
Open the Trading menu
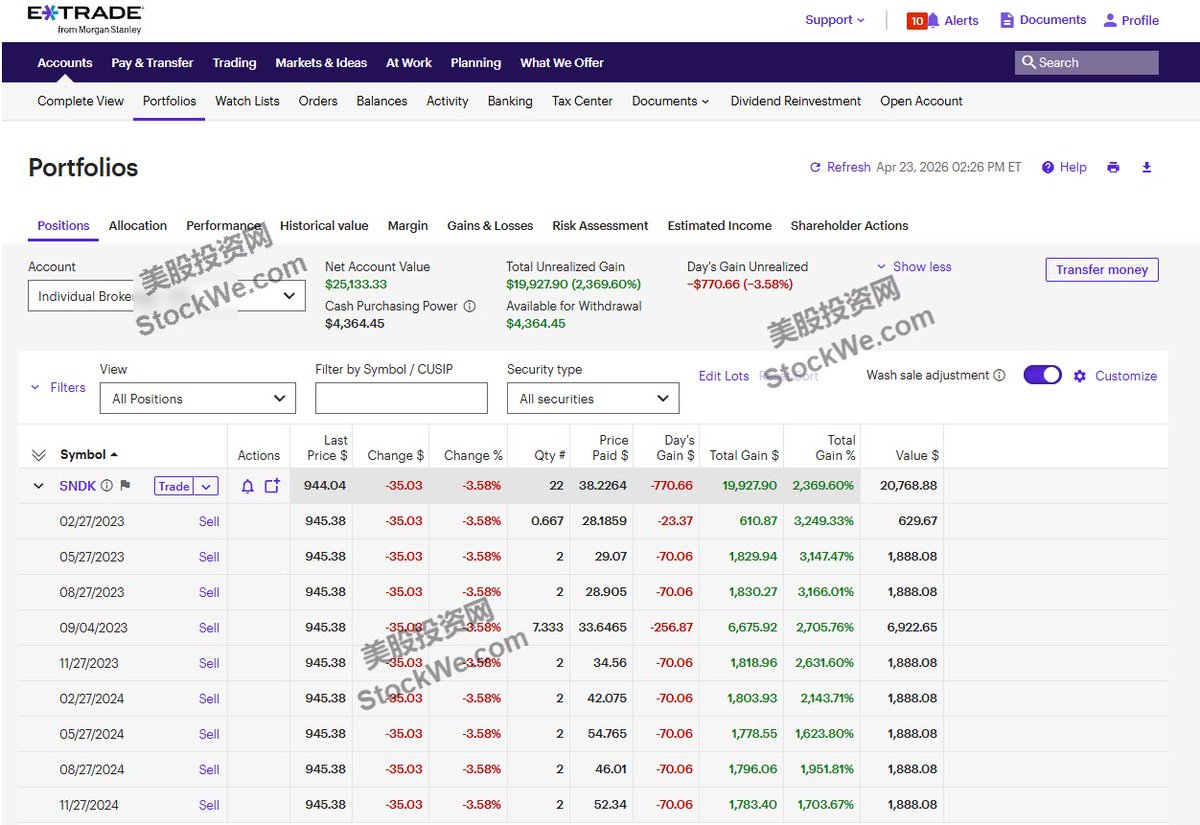pos(234,62)
